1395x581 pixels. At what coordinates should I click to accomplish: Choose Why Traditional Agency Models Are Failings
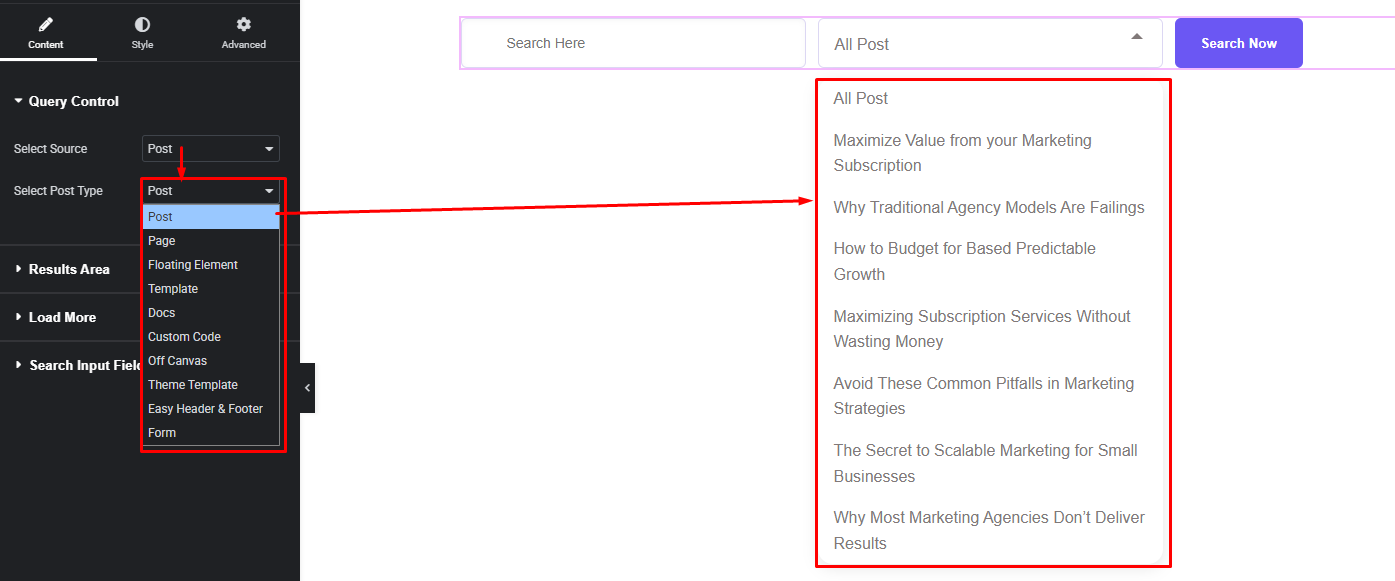point(988,207)
